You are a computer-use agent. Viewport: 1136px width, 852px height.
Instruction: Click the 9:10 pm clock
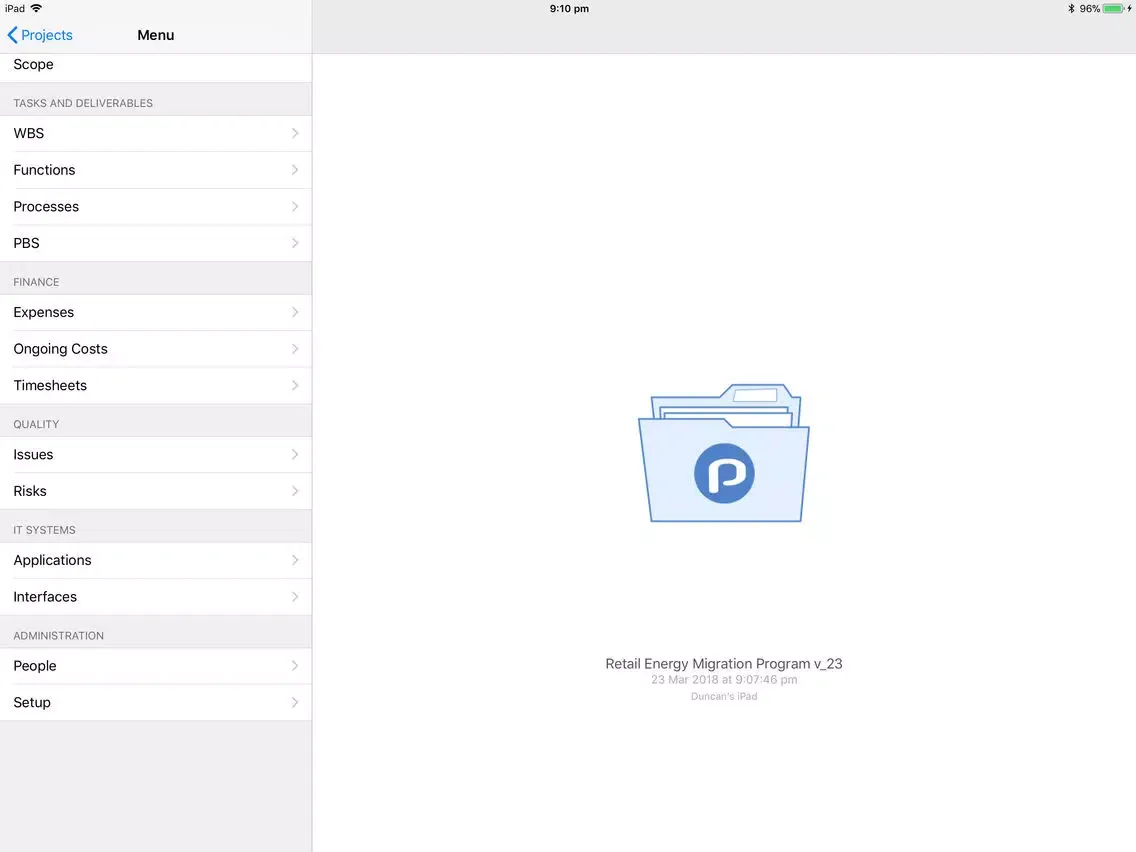(x=569, y=9)
